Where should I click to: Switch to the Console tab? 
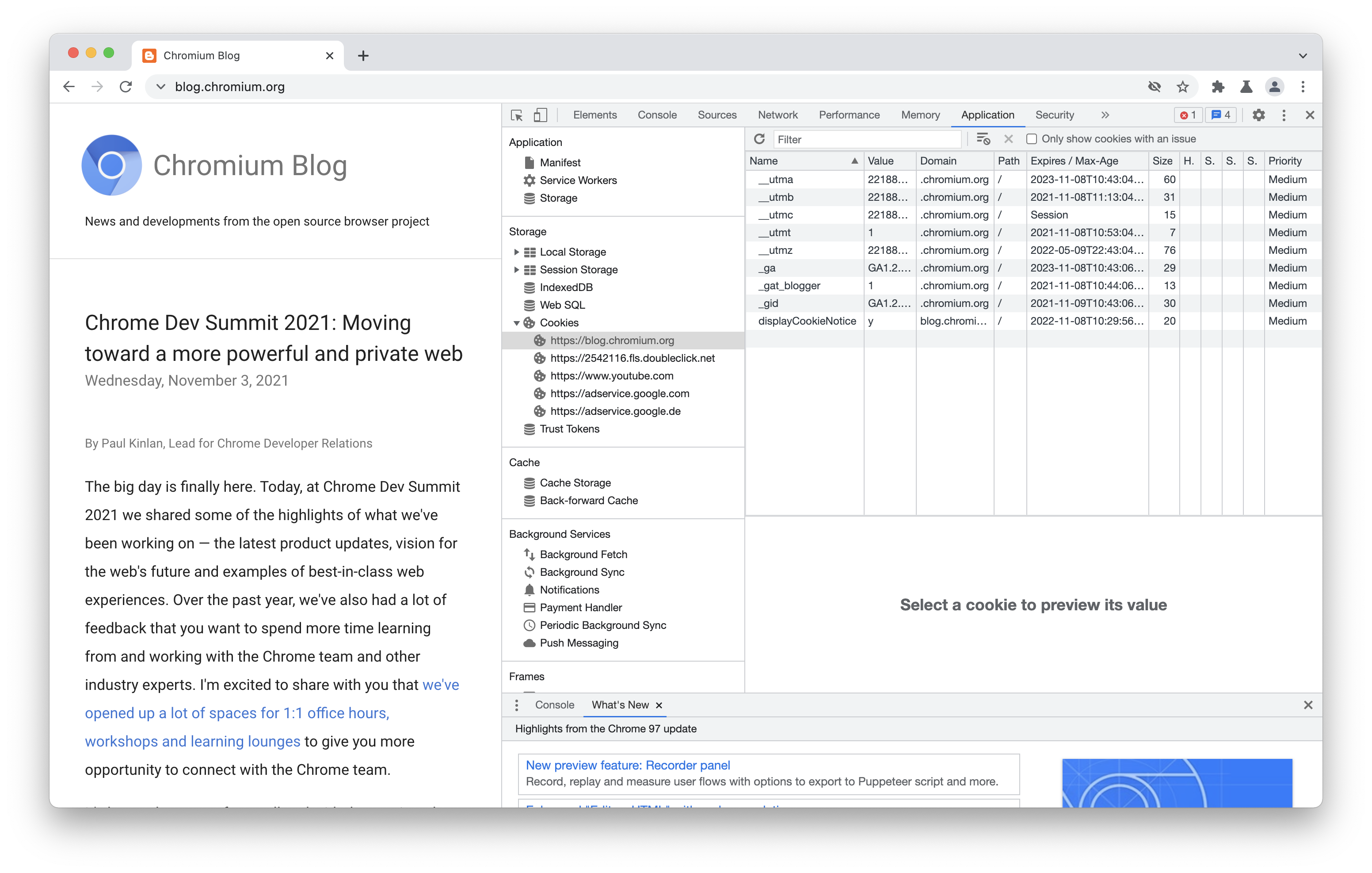tap(657, 115)
